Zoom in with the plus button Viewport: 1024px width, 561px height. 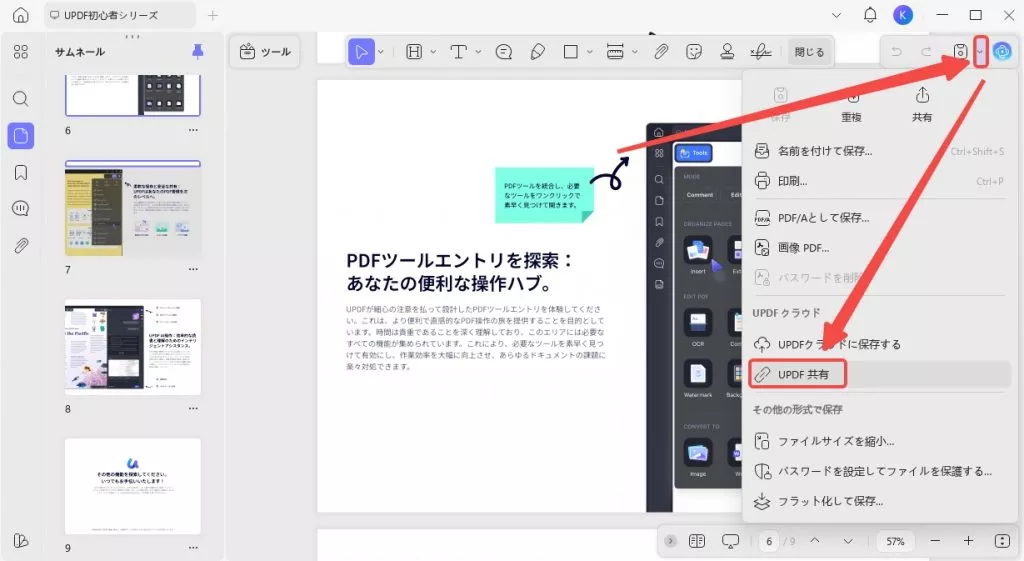[968, 541]
